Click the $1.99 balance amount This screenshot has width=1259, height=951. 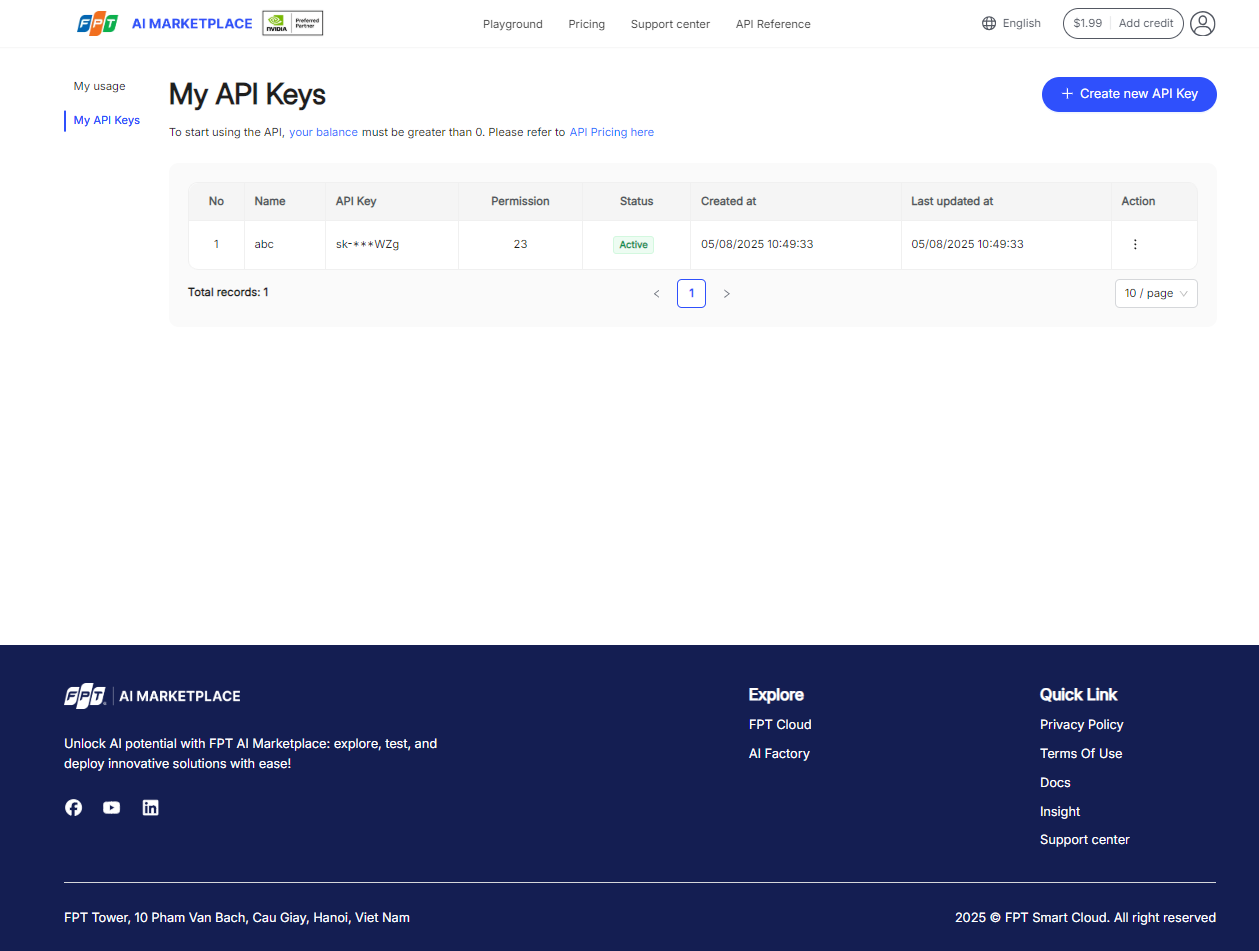coord(1088,23)
